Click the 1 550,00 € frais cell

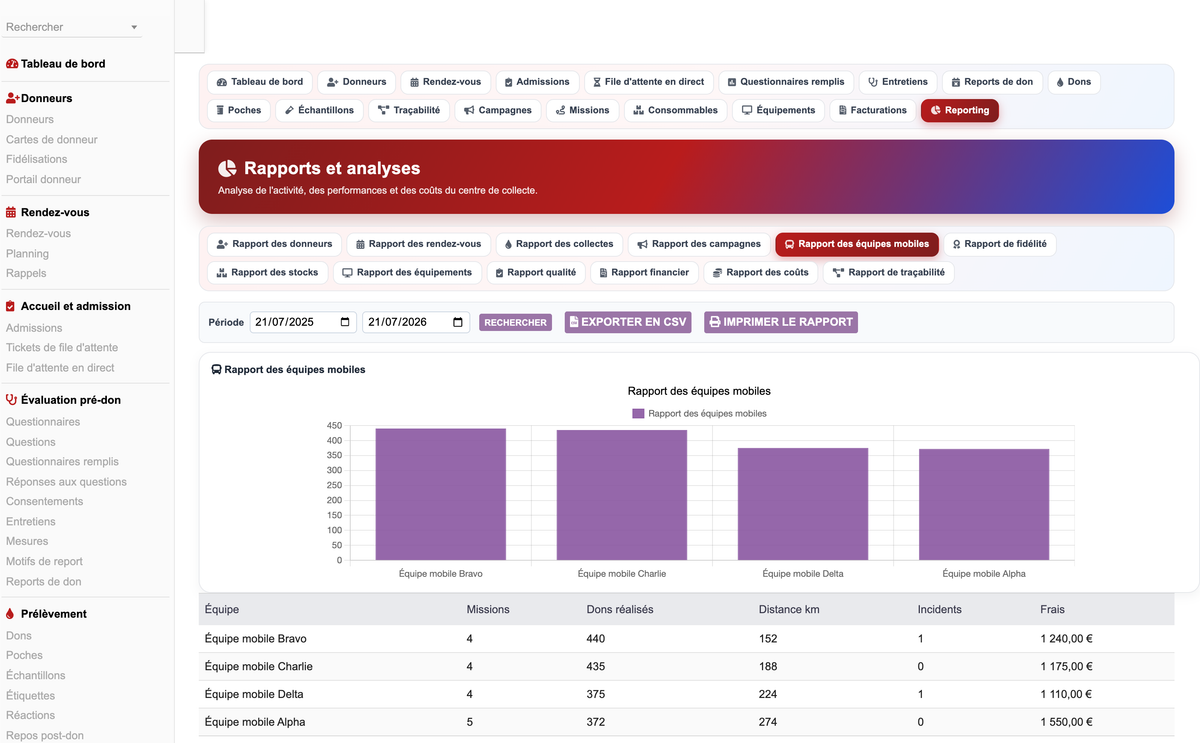coord(1066,722)
